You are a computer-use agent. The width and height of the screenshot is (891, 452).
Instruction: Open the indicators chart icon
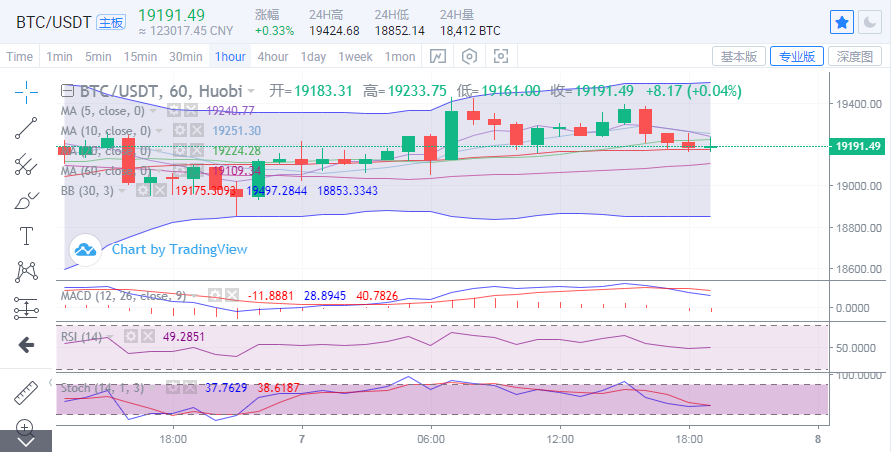(438, 56)
